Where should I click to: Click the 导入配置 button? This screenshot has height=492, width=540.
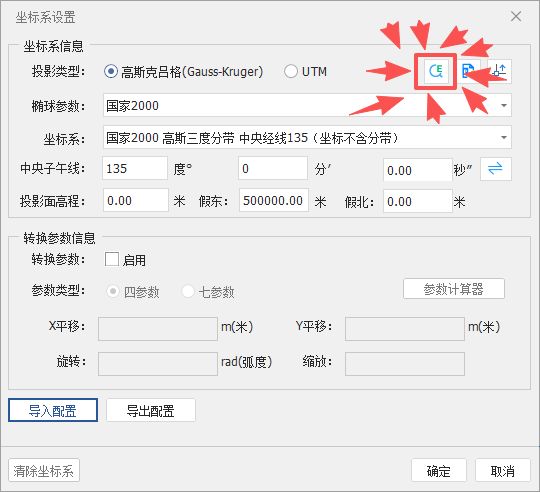click(53, 410)
